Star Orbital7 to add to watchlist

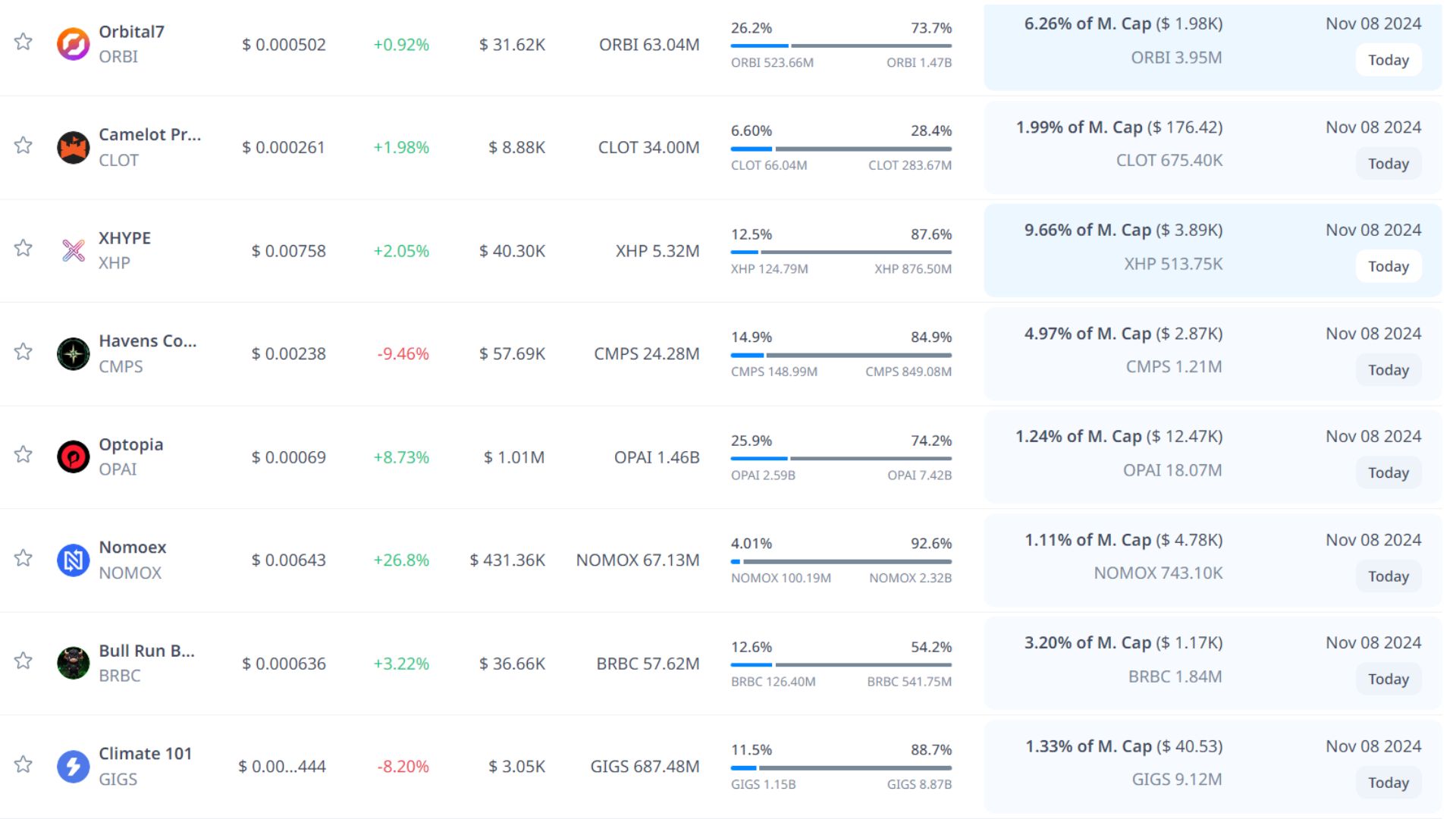click(x=24, y=42)
